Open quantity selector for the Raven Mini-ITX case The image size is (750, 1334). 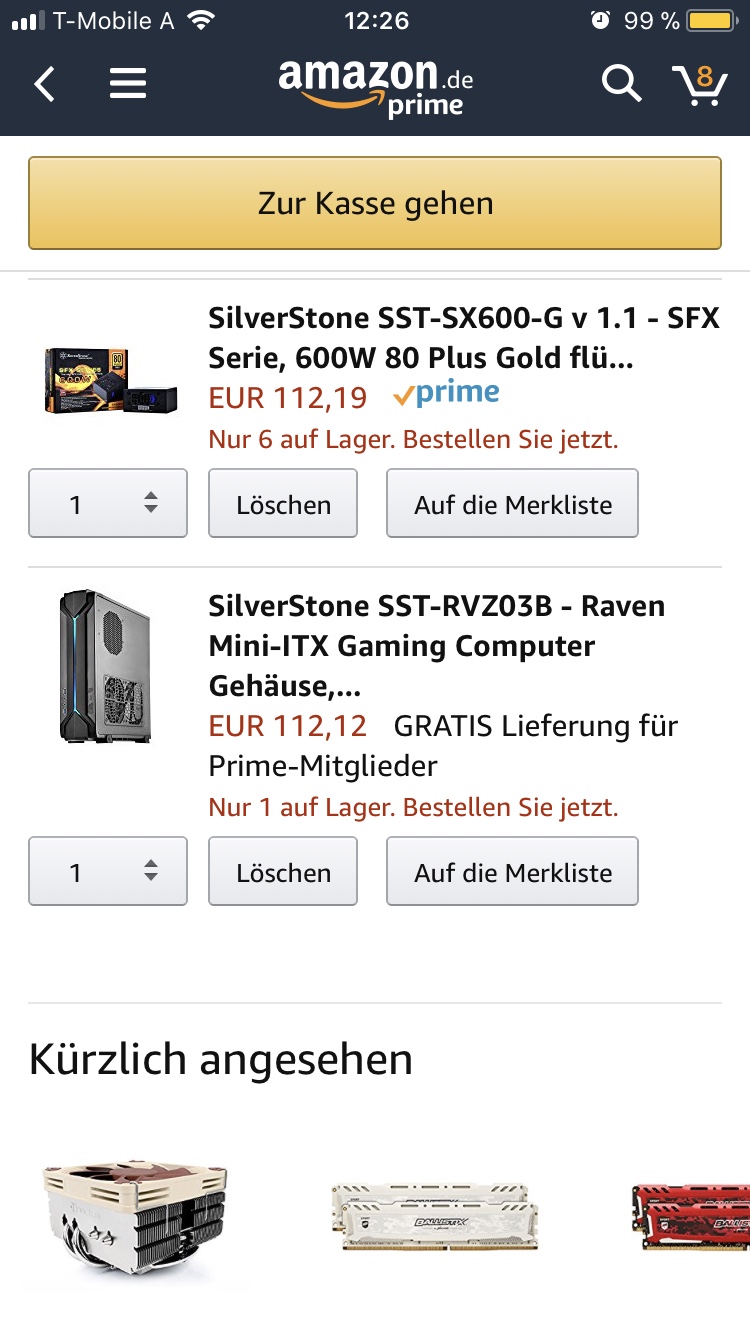107,871
